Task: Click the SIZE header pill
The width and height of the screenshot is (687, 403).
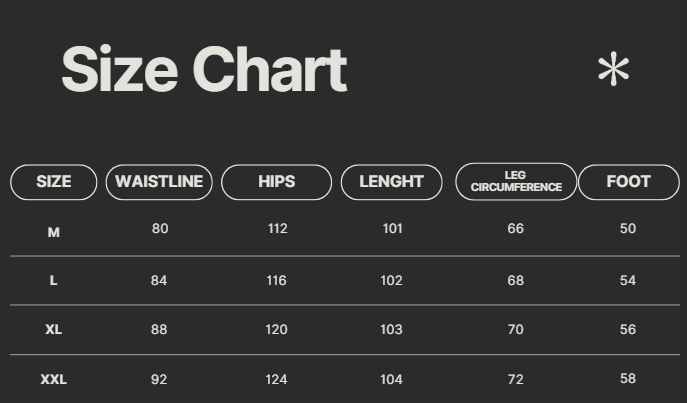Action: coord(54,182)
